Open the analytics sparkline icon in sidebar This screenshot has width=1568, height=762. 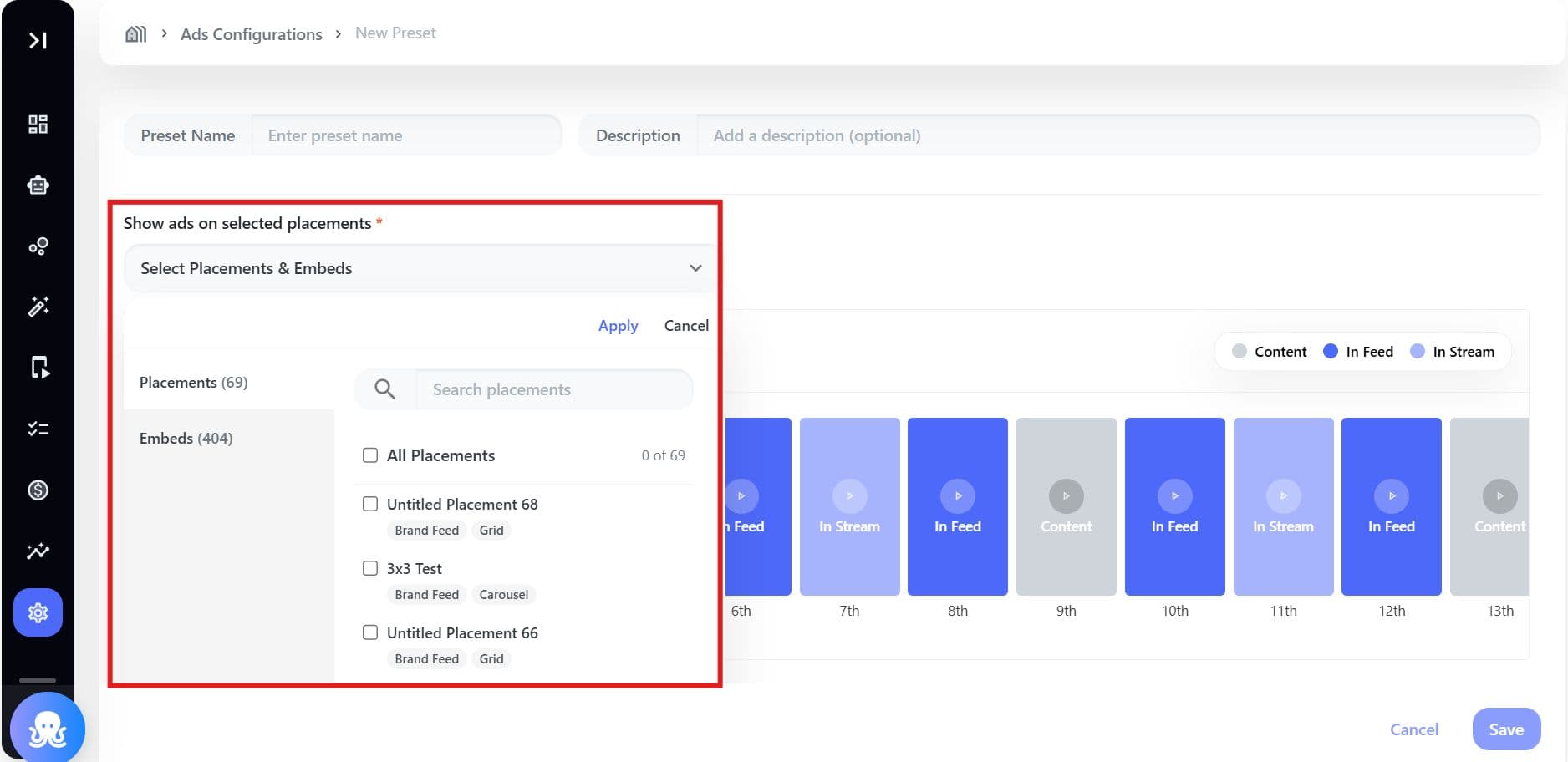click(38, 551)
